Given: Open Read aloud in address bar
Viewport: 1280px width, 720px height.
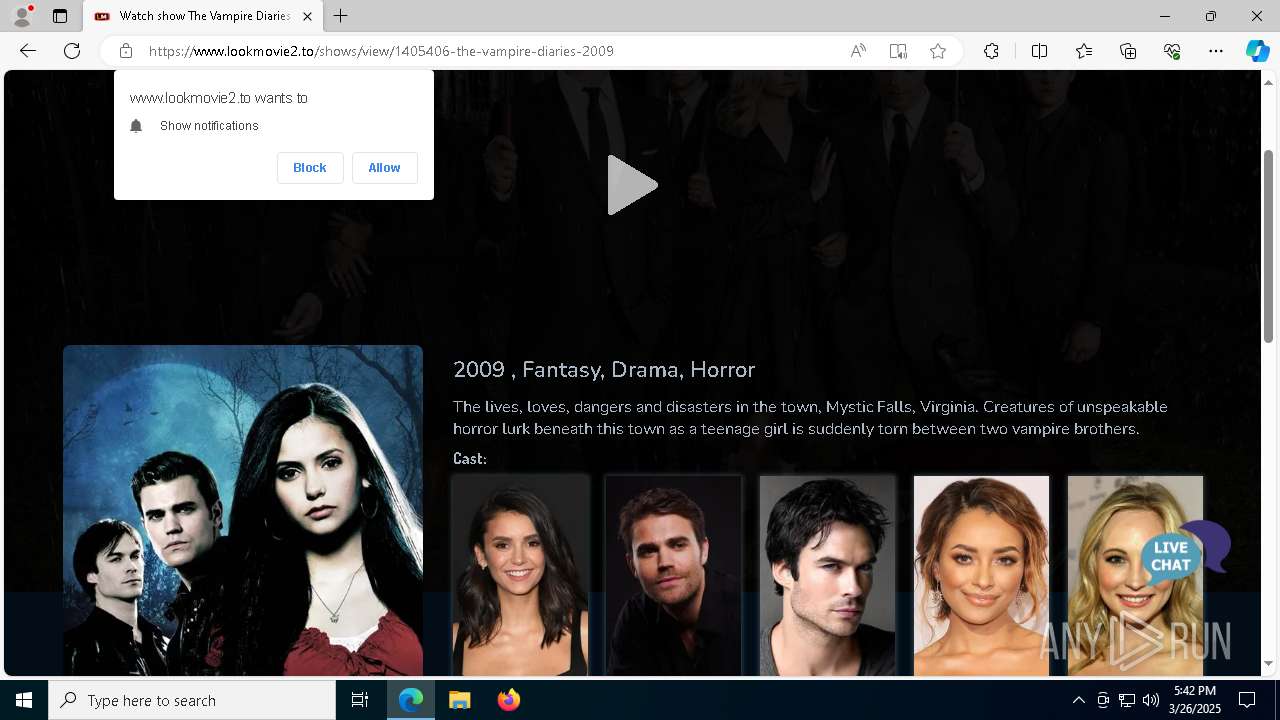Looking at the screenshot, I should coord(858,51).
